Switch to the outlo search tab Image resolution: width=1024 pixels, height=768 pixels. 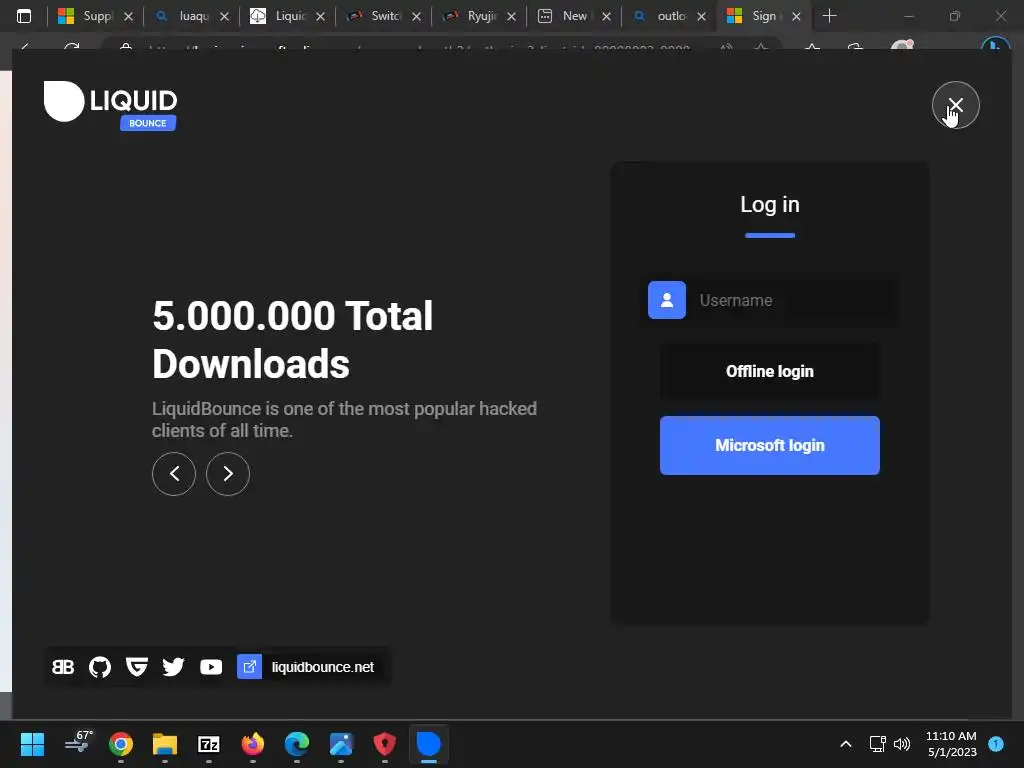669,16
